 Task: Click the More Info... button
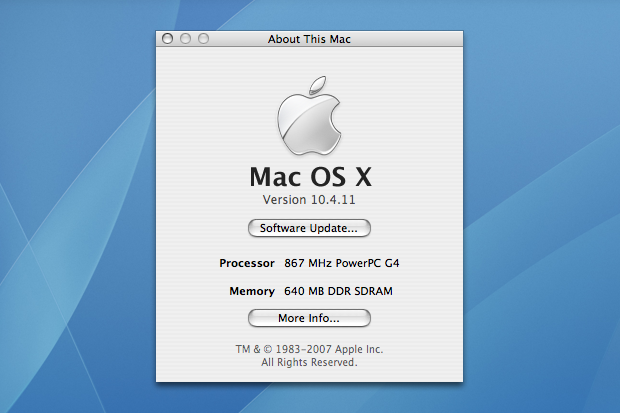click(x=309, y=318)
